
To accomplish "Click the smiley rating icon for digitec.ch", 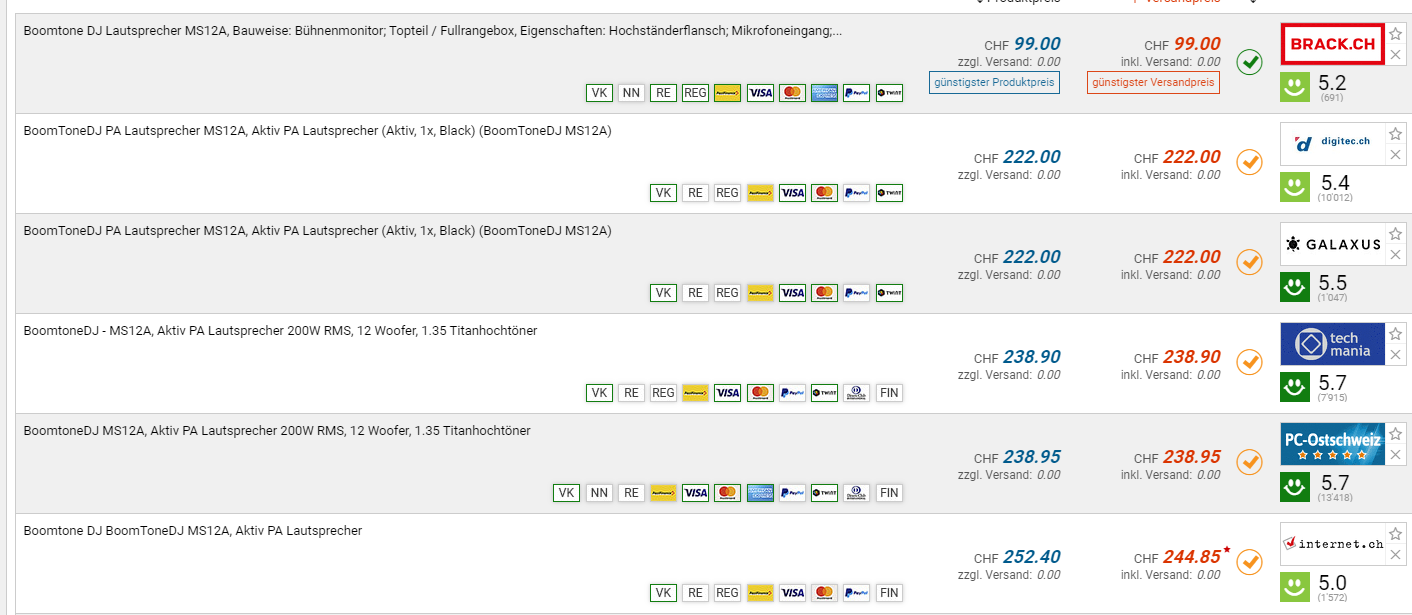I will point(1295,187).
